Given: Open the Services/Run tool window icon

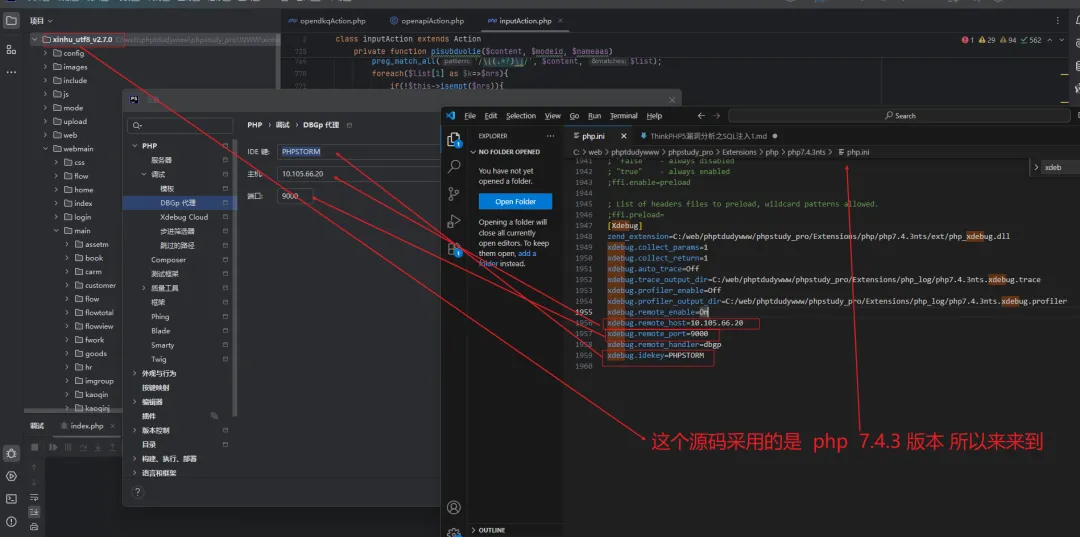Looking at the screenshot, I should (11, 476).
